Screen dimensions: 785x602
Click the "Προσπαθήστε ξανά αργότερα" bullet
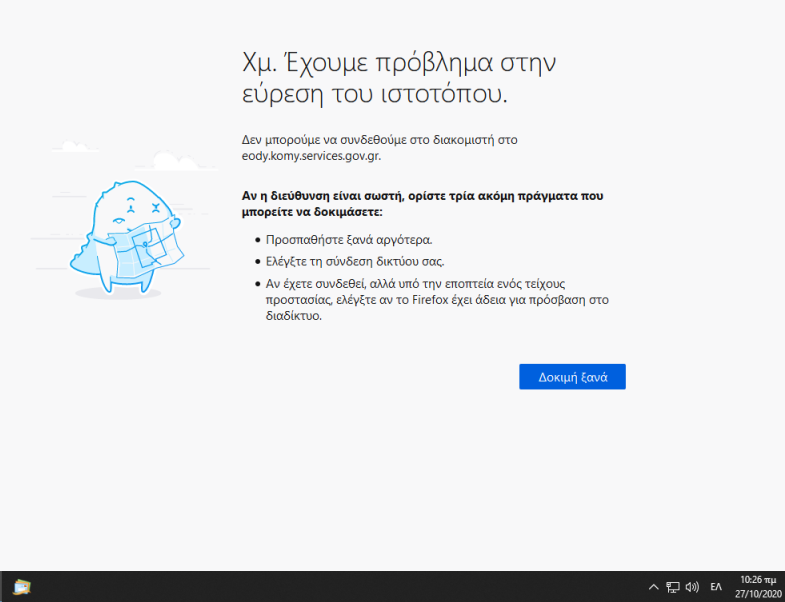[x=348, y=240]
